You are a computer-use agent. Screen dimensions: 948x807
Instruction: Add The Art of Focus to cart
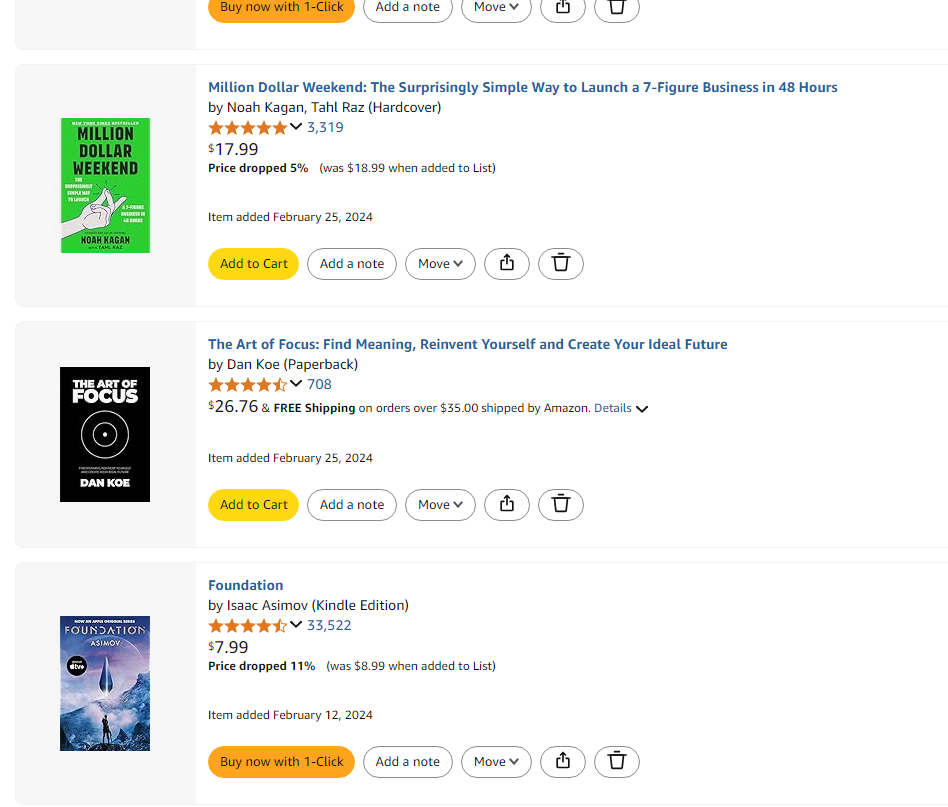[254, 505]
